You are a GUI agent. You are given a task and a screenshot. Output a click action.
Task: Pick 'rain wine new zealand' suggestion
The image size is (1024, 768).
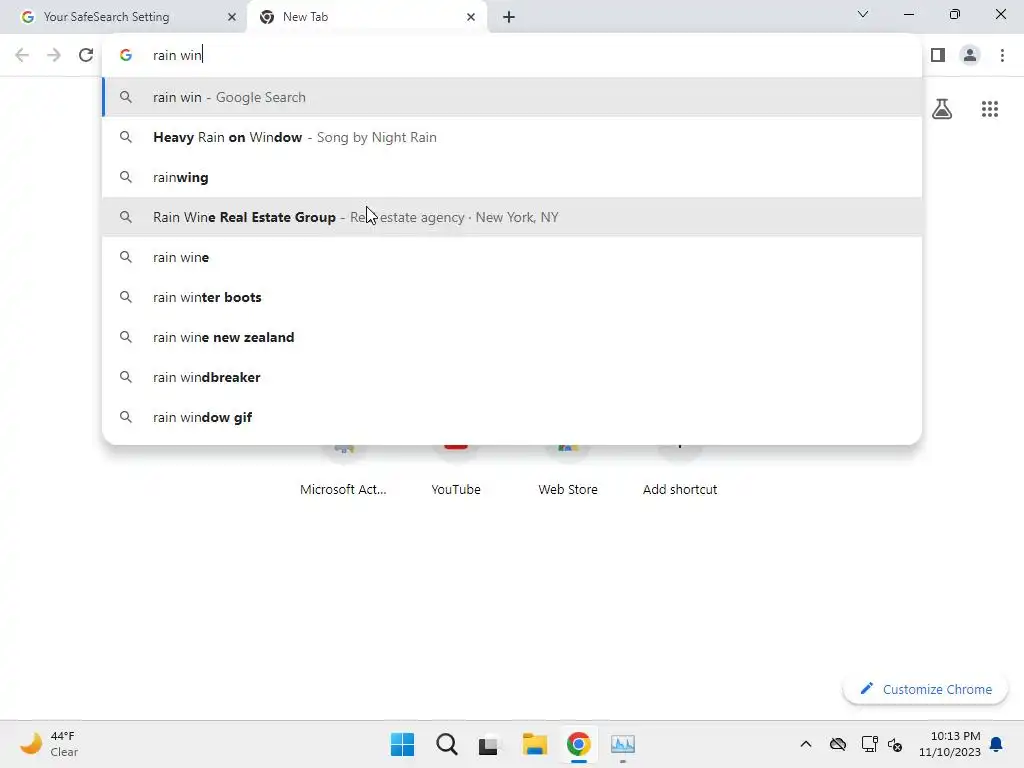(x=512, y=337)
